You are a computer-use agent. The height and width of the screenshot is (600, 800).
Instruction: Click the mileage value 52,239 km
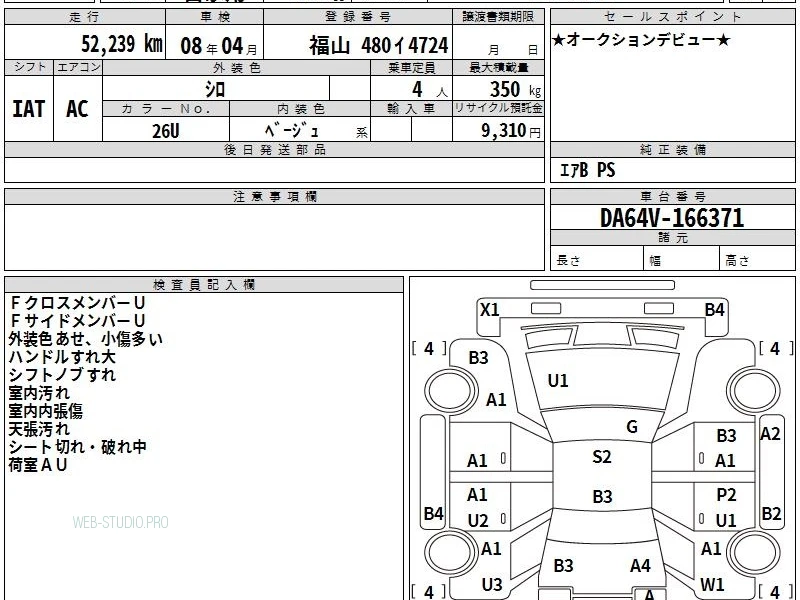(x=122, y=44)
